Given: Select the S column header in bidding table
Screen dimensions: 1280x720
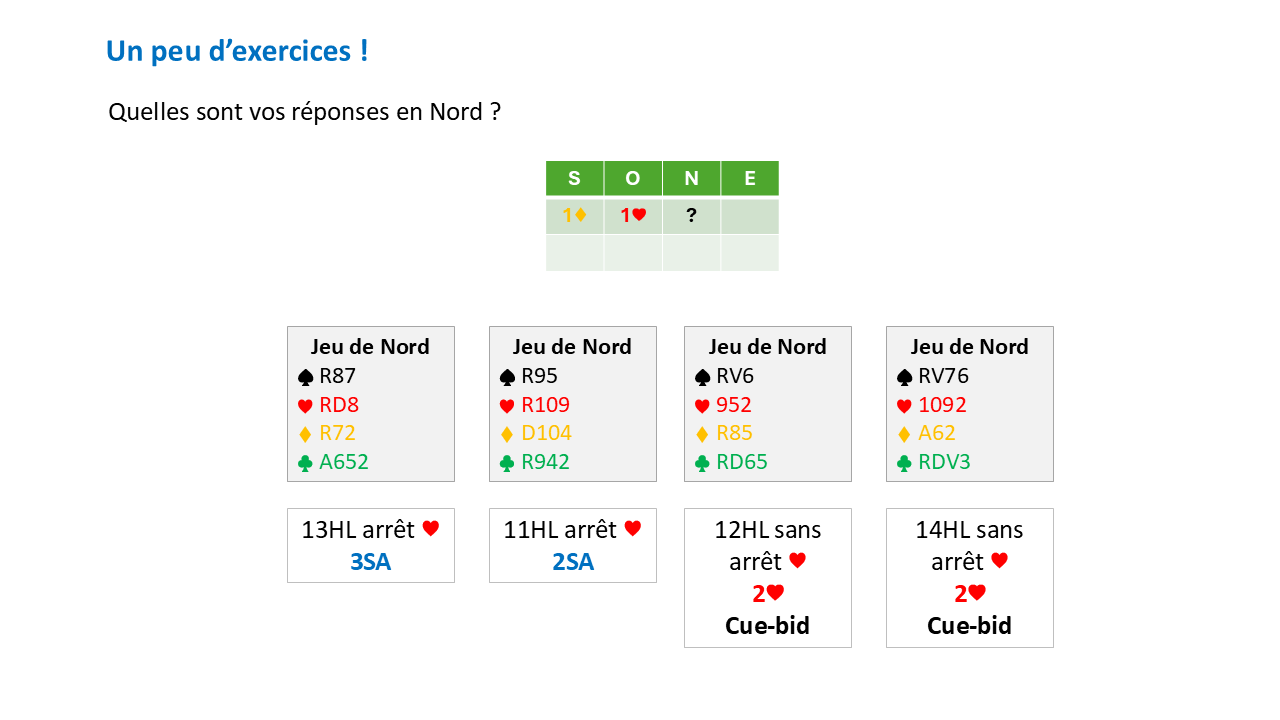Looking at the screenshot, I should point(574,179).
